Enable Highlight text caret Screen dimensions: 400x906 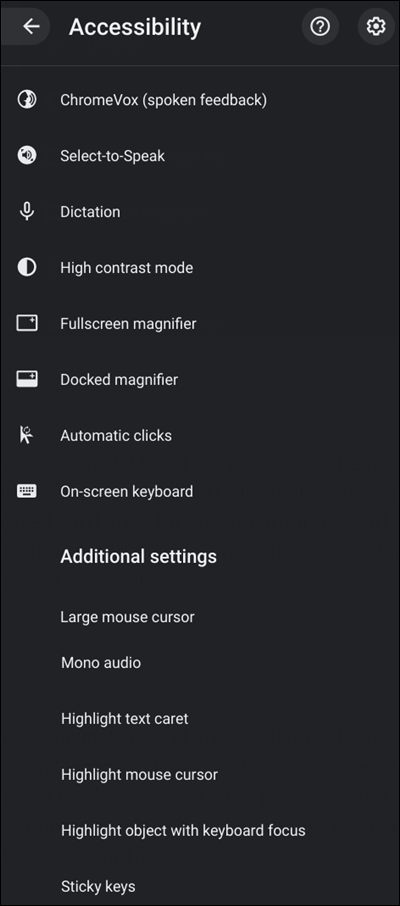click(200, 718)
